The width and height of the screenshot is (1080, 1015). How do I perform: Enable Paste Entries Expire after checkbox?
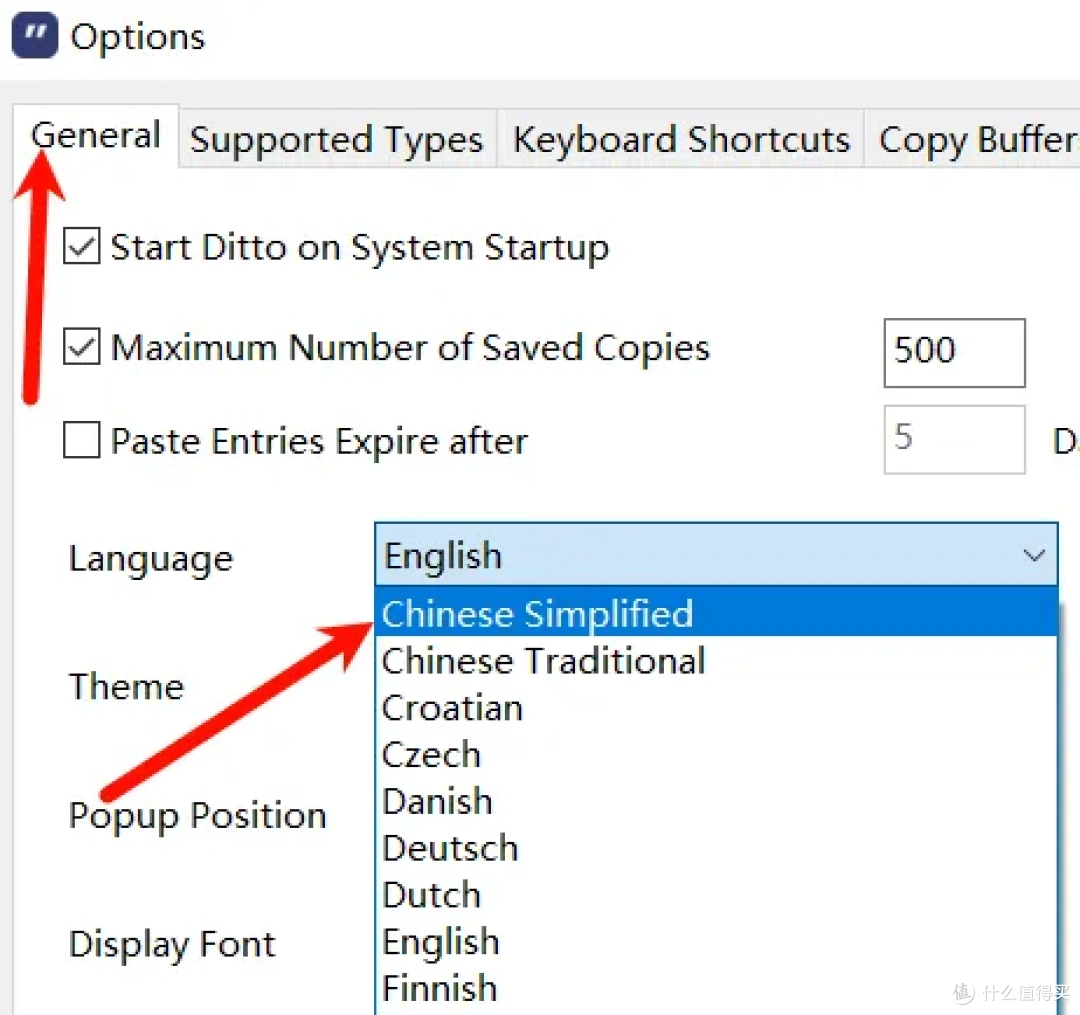[82, 440]
